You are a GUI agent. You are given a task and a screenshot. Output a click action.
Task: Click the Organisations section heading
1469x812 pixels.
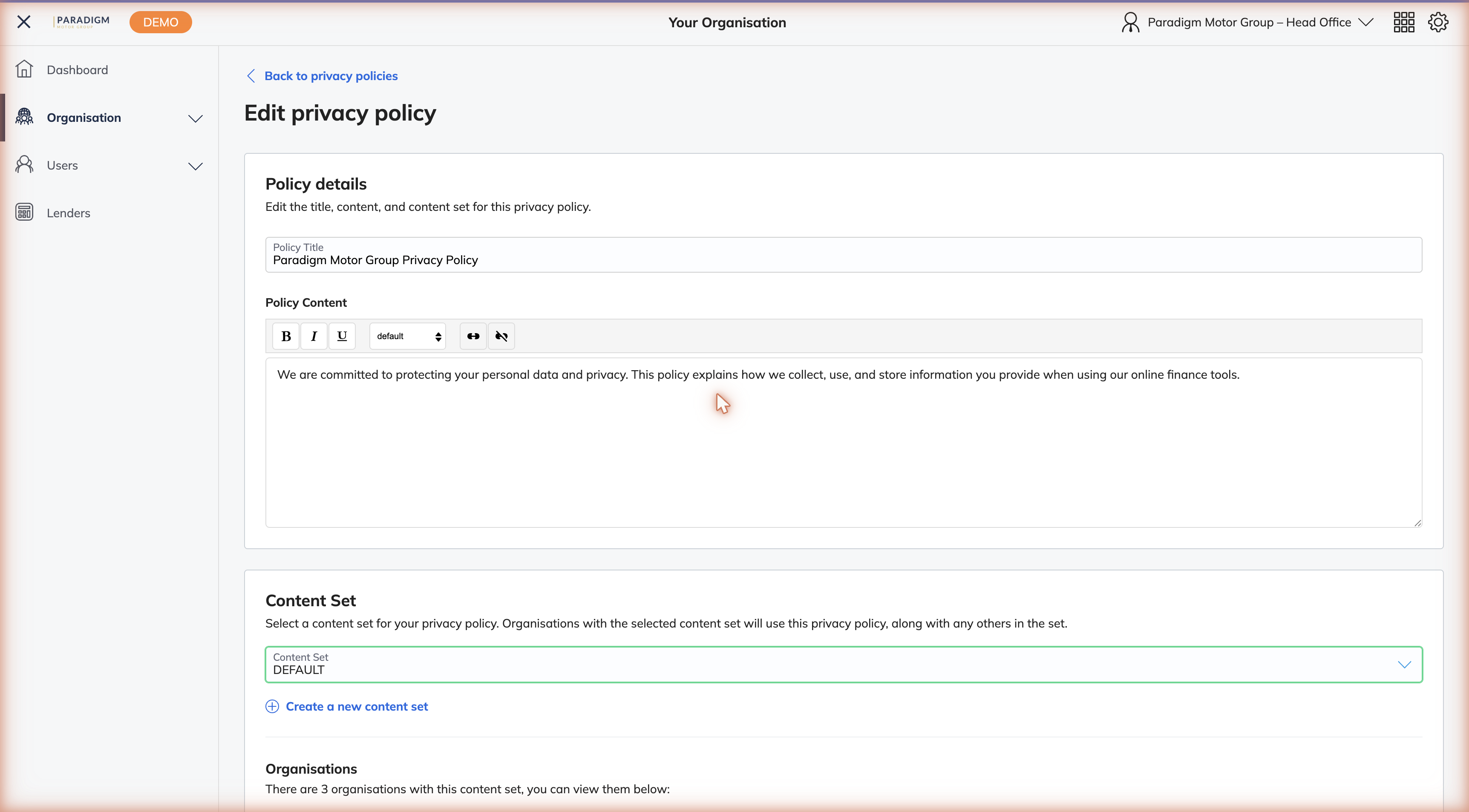(311, 769)
